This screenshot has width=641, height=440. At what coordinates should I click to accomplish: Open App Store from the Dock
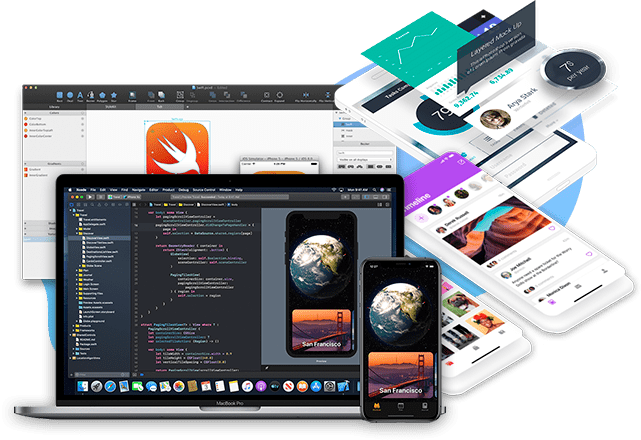[x=316, y=386]
